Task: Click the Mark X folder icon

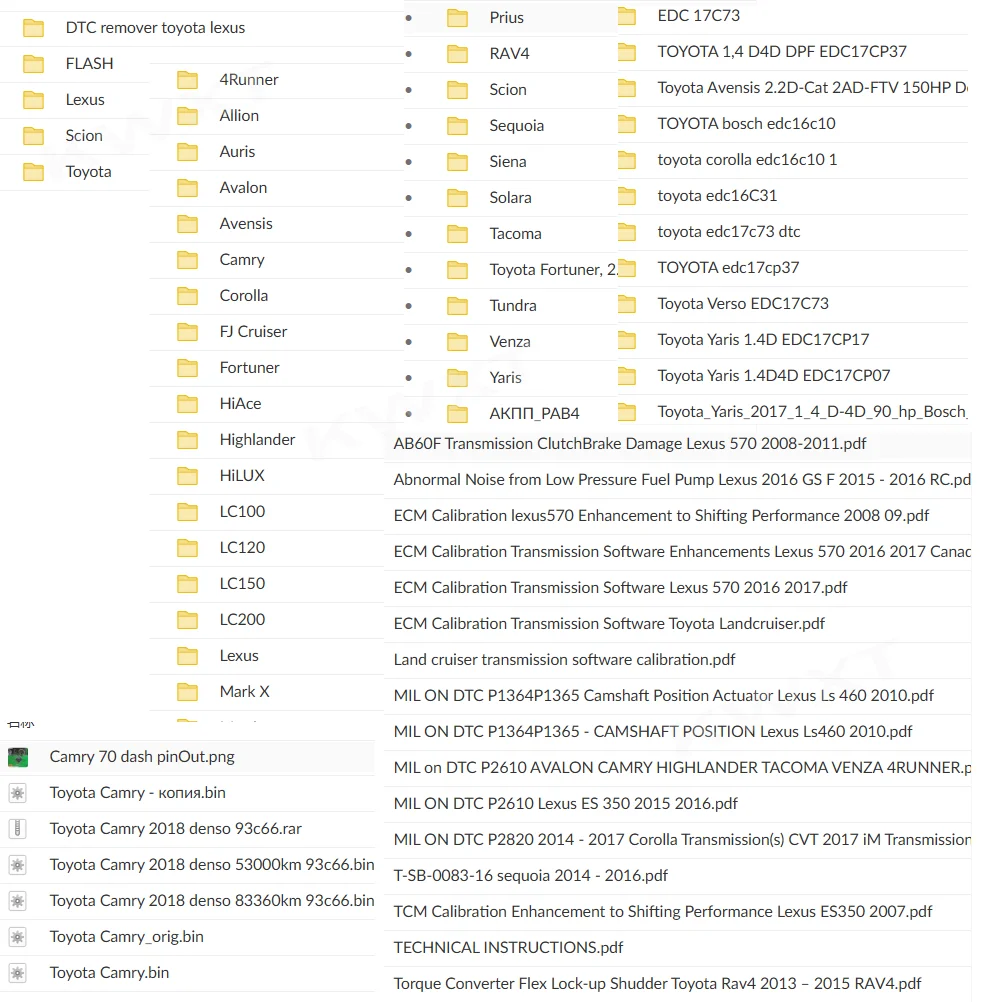Action: pyautogui.click(x=187, y=692)
